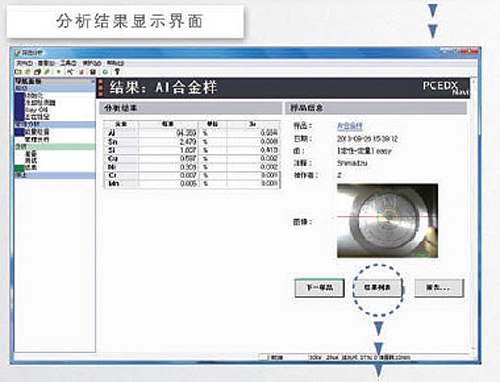Click the PCEDX Navi logo in the banner
Image resolution: width=500 pixels, height=382 pixels.
pos(446,88)
